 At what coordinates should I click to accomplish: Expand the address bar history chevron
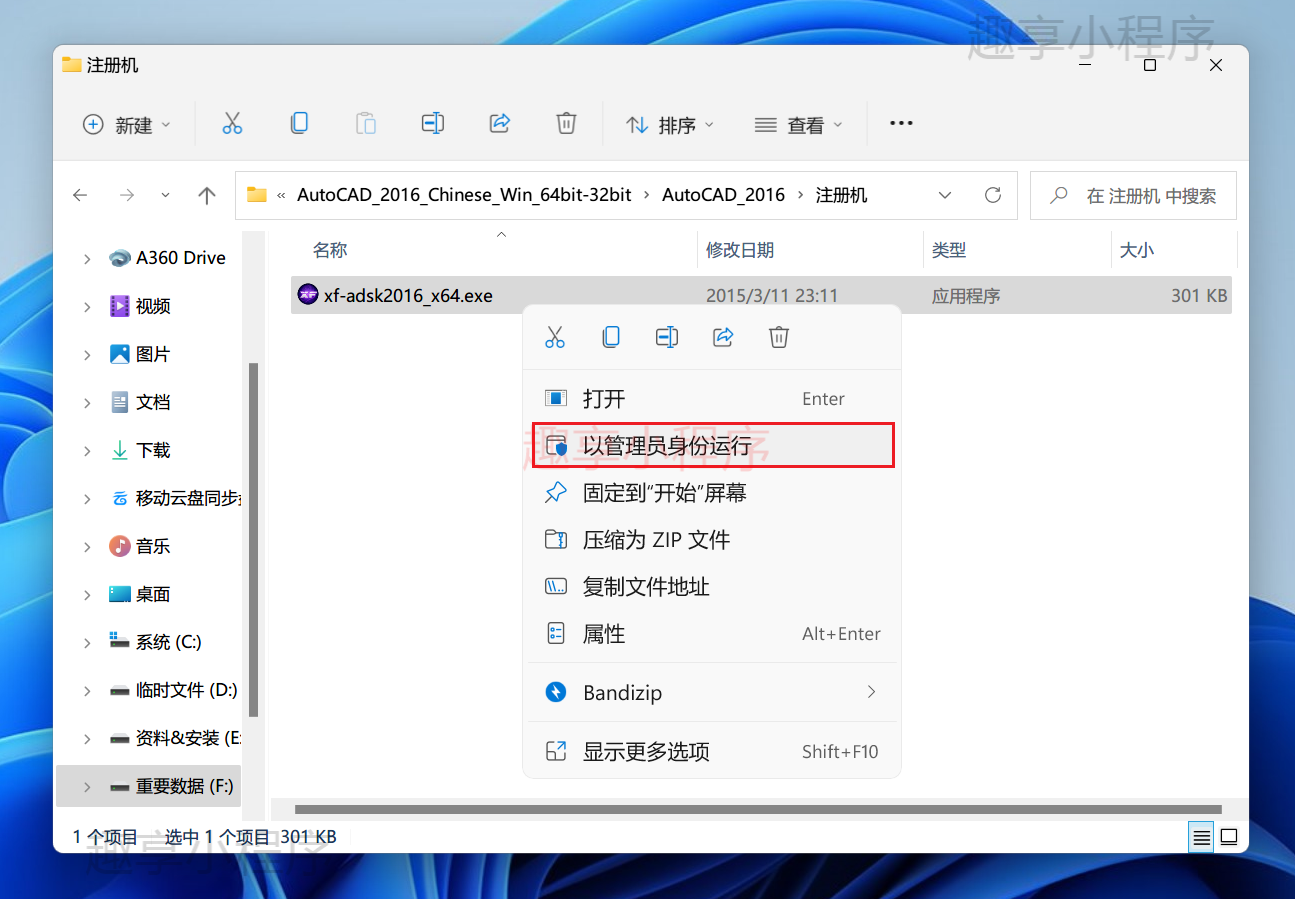coord(944,195)
